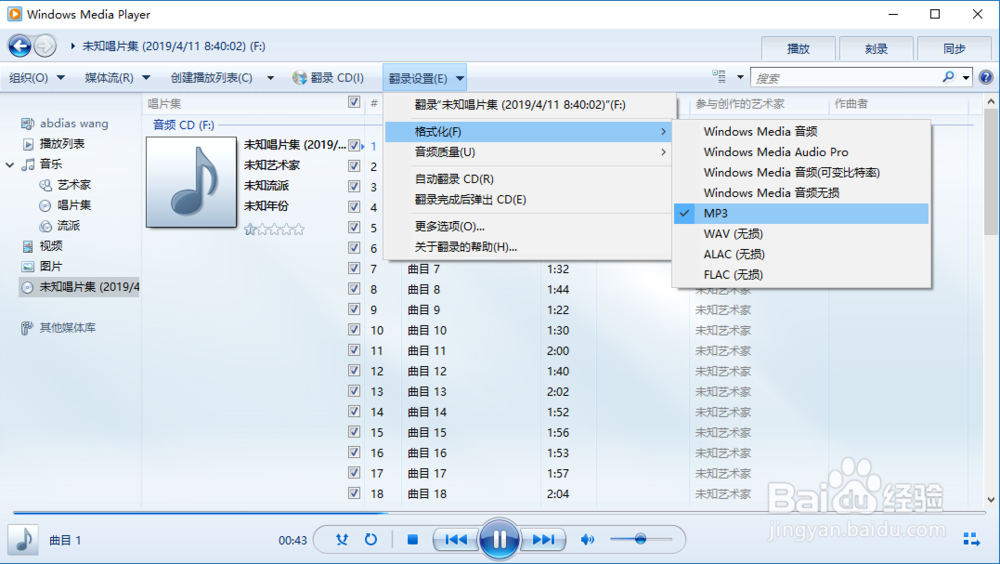Click the Back navigation arrow
The image size is (1000, 564).
click(x=20, y=46)
